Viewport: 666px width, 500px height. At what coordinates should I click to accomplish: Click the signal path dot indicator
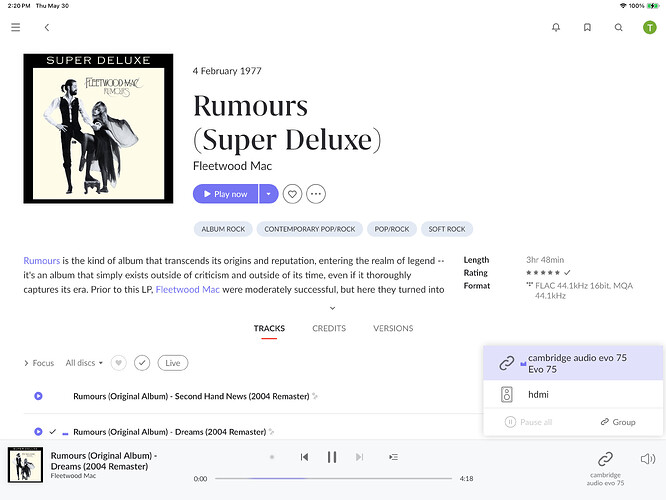[272, 457]
